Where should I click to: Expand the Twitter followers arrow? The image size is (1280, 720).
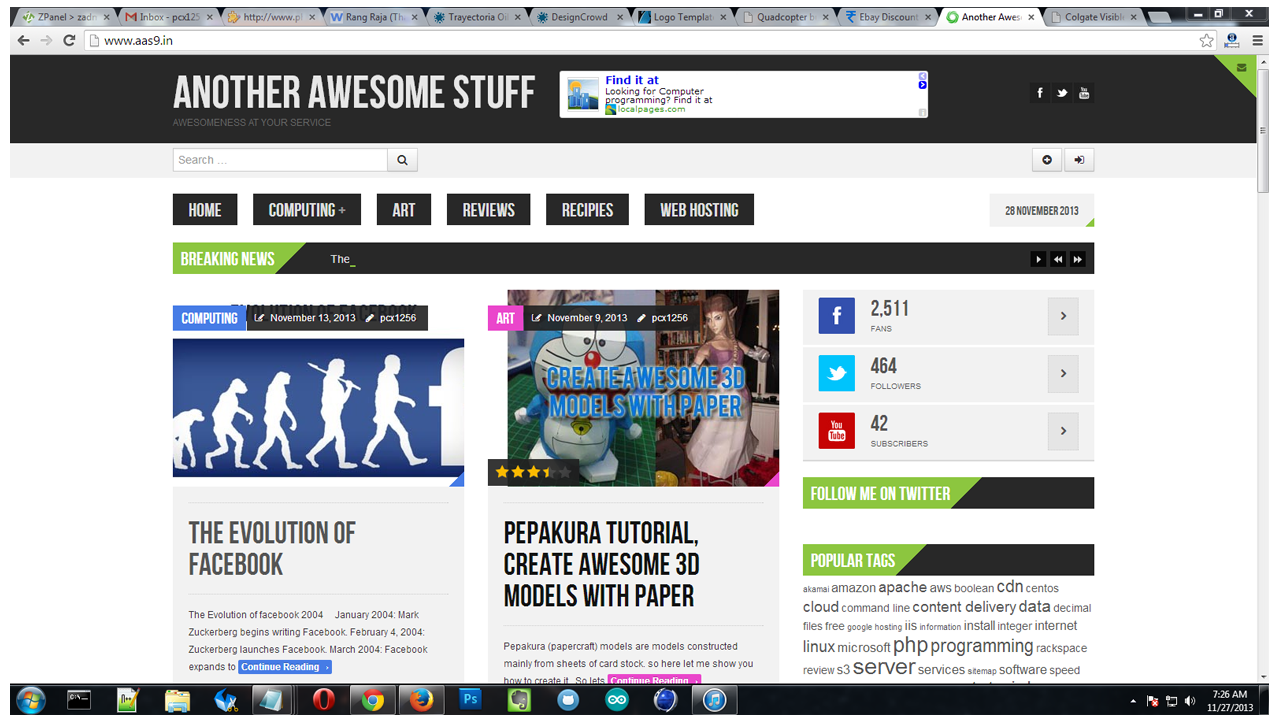click(x=1063, y=373)
